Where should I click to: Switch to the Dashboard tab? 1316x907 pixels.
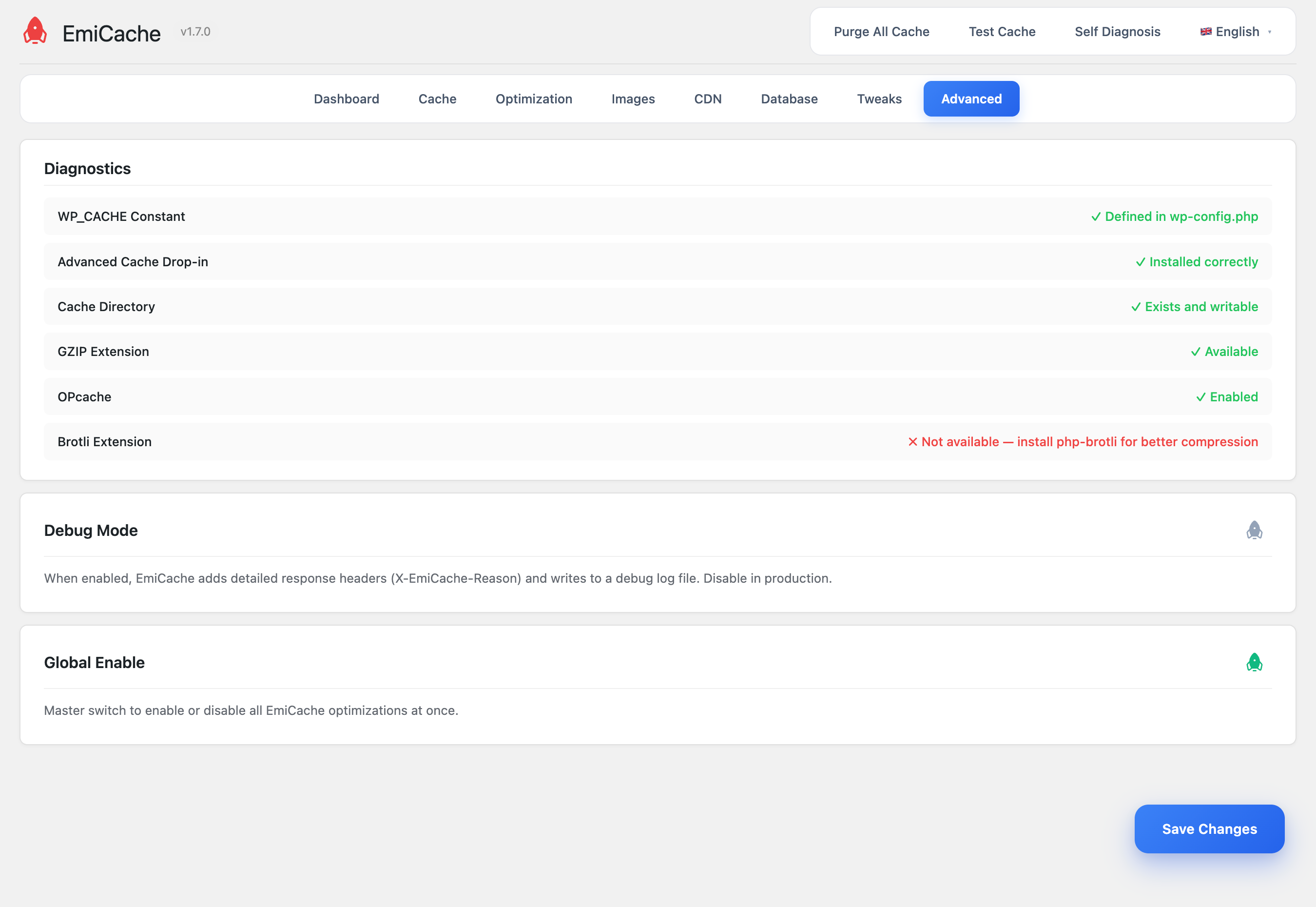pyautogui.click(x=347, y=99)
